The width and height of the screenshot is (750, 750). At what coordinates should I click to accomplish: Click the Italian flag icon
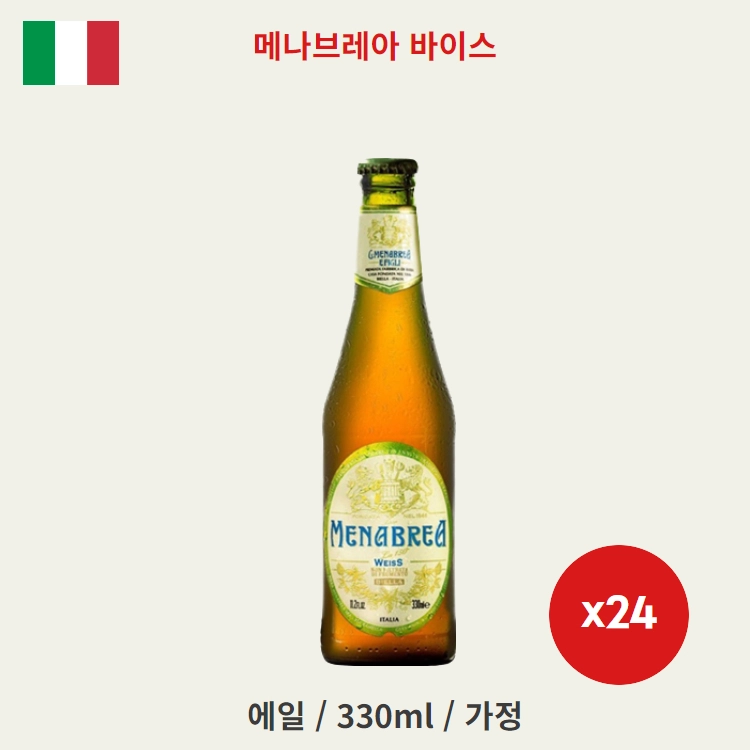click(71, 53)
